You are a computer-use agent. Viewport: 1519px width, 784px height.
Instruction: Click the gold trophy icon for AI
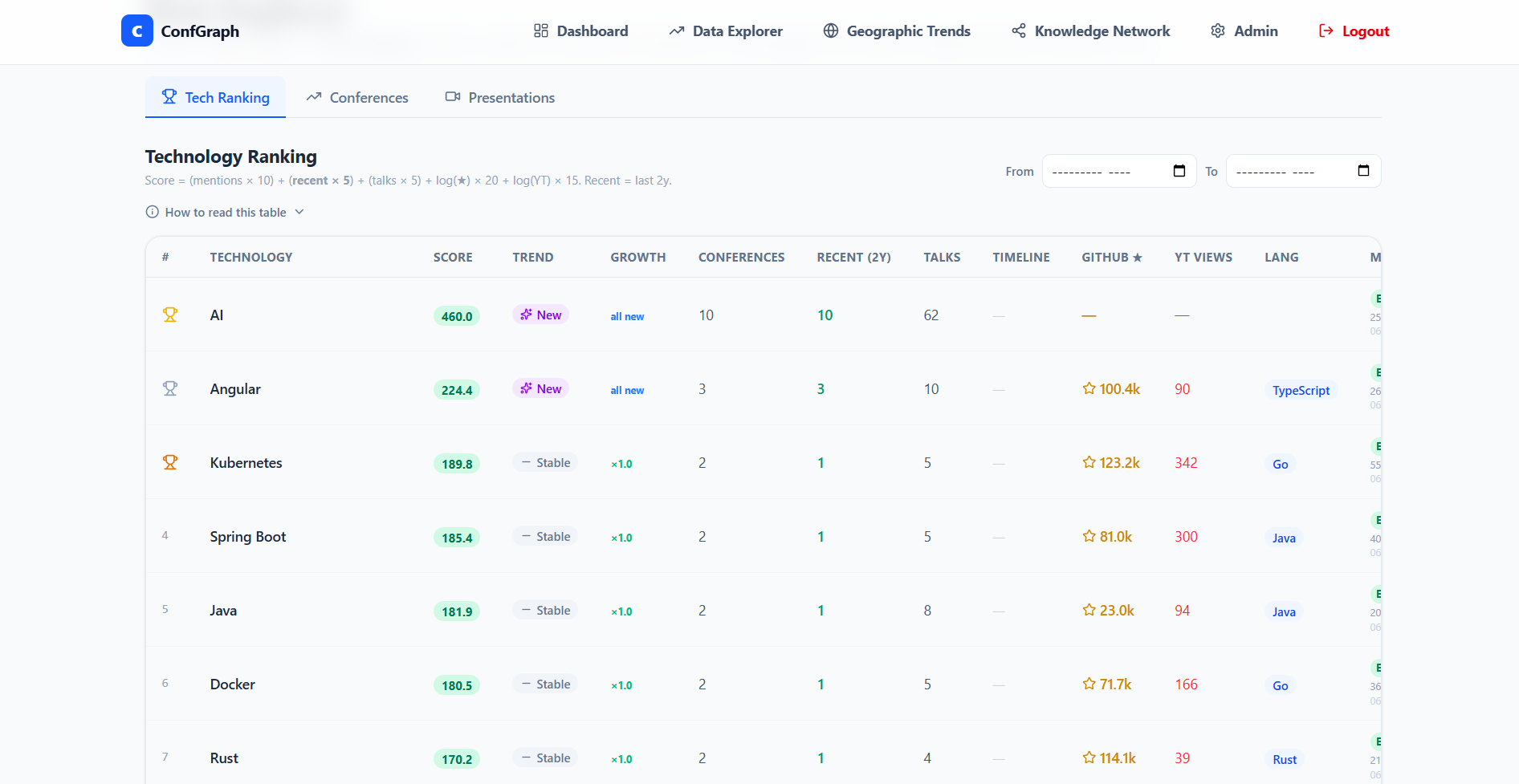click(170, 315)
